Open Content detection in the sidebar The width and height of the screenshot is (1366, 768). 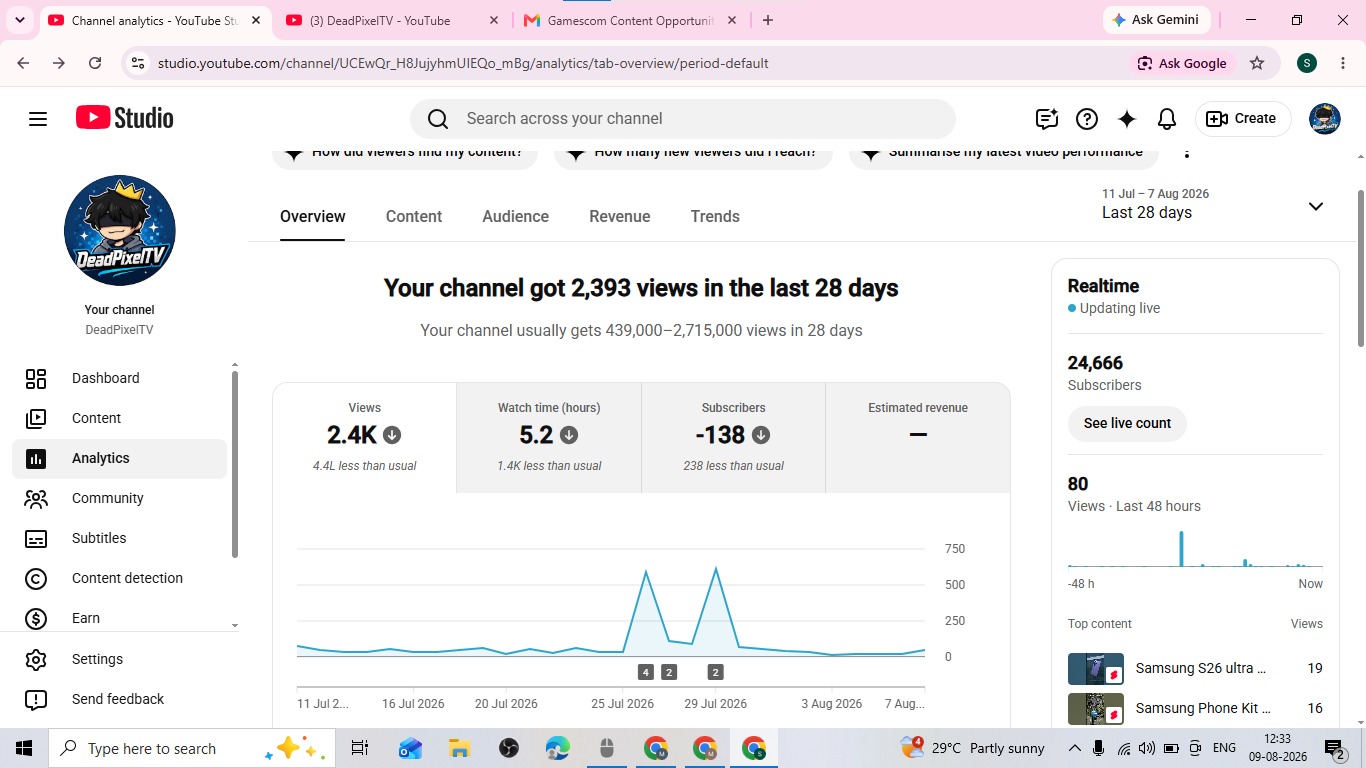tap(120, 578)
